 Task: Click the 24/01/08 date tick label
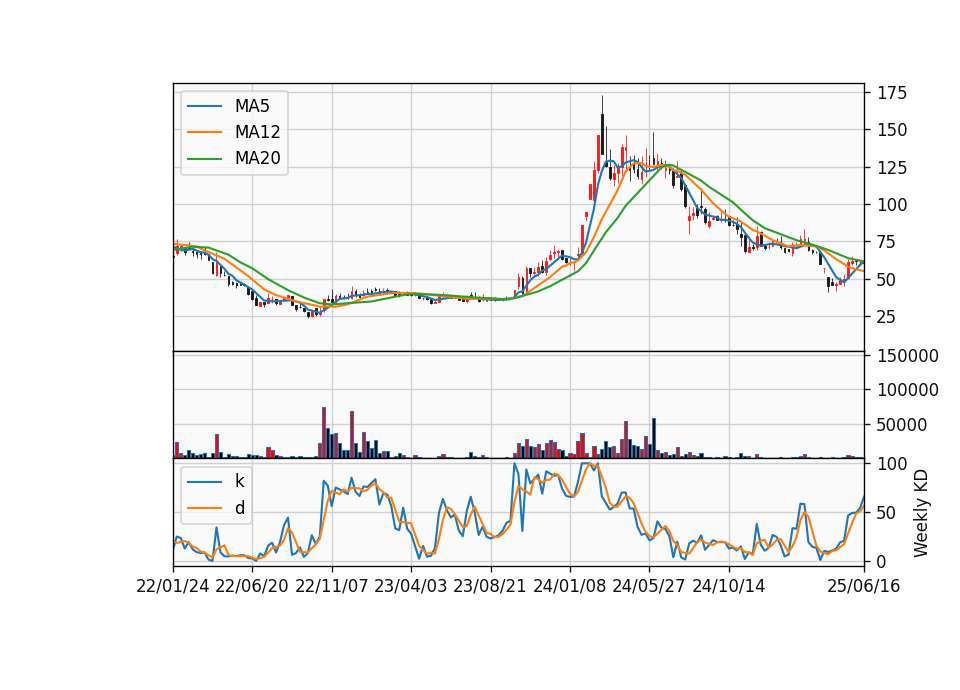tap(569, 586)
